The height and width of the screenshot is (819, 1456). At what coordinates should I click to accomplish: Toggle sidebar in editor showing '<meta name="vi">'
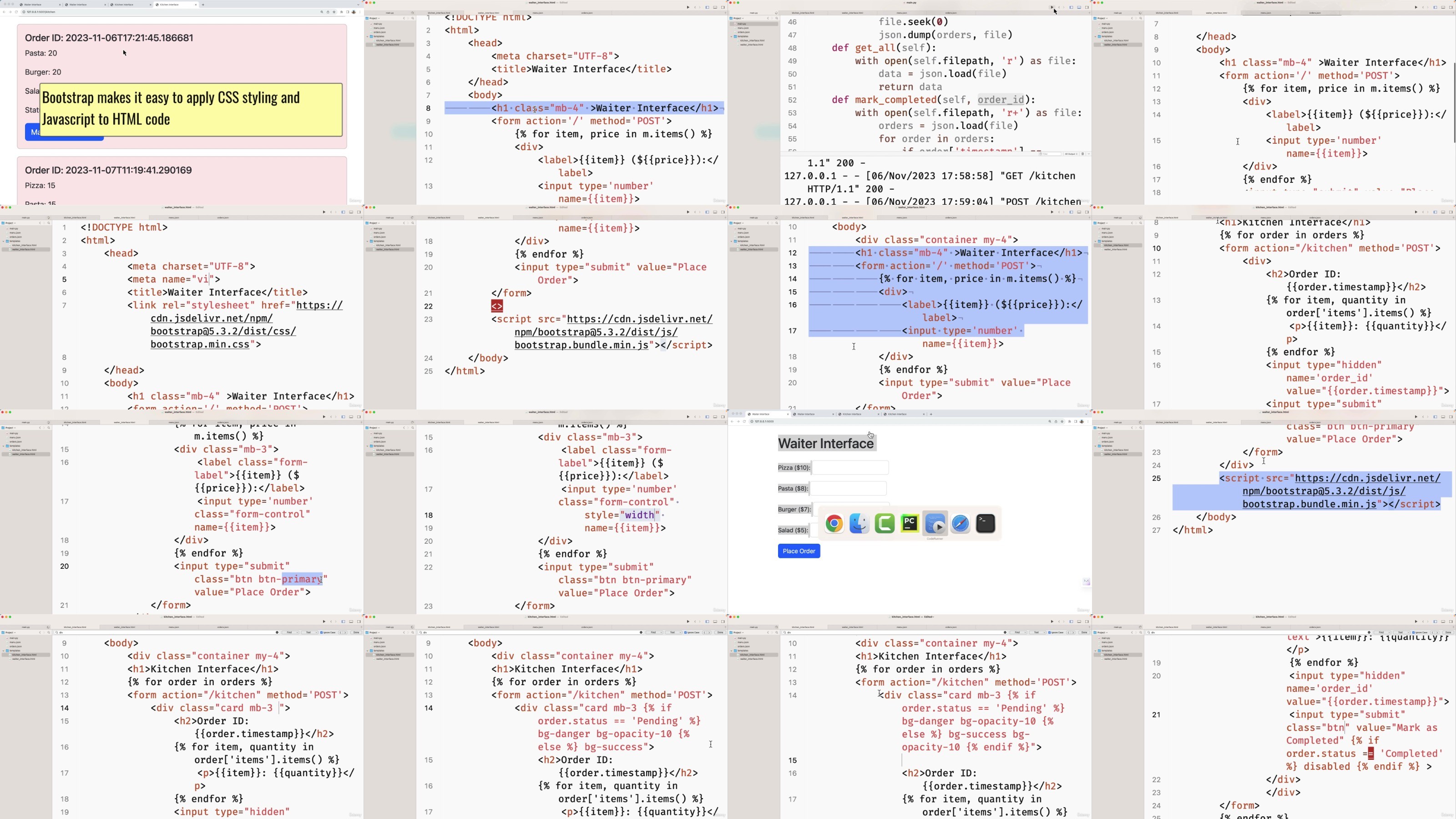343,212
